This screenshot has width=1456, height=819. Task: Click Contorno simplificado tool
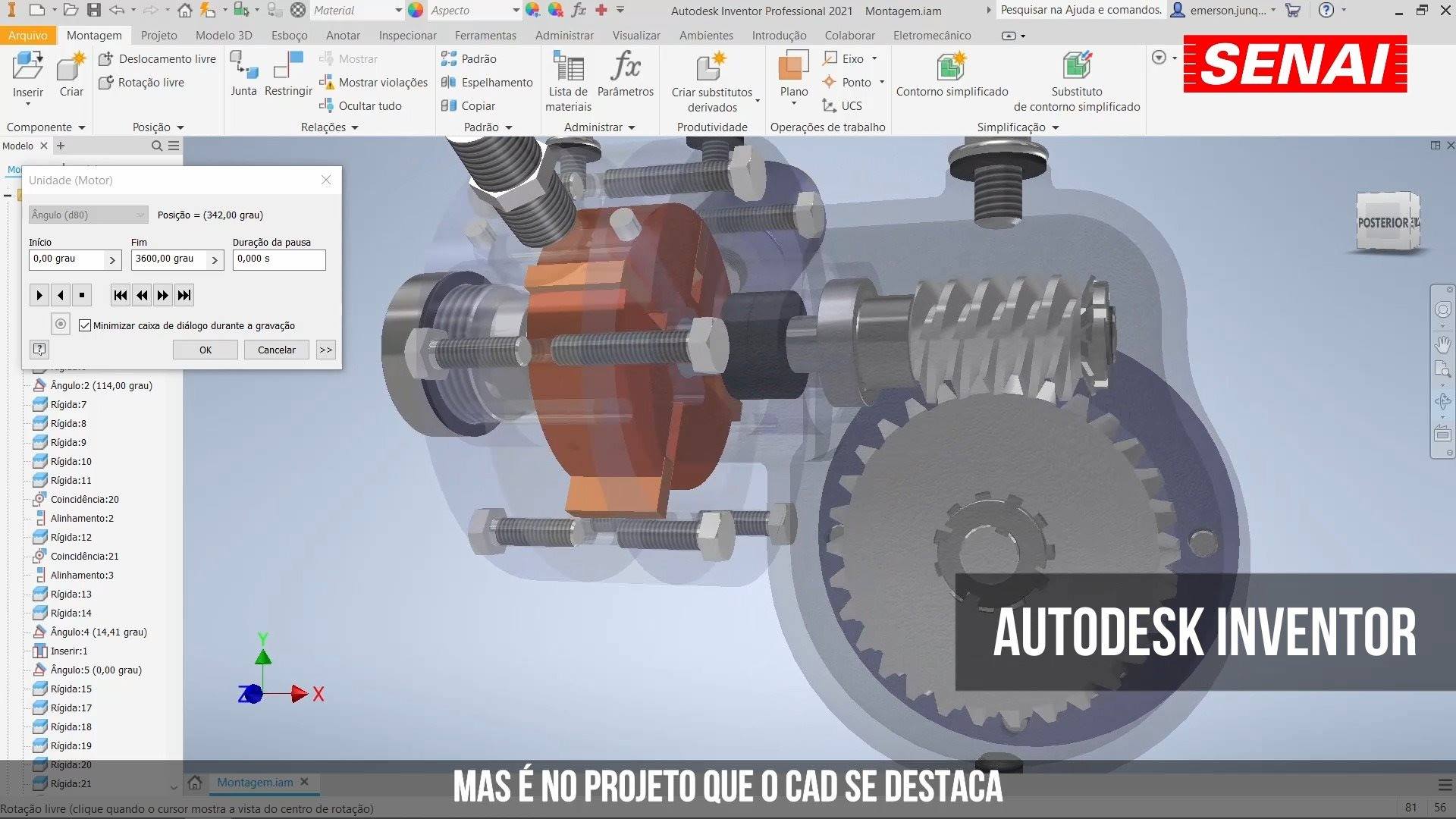coord(952,74)
